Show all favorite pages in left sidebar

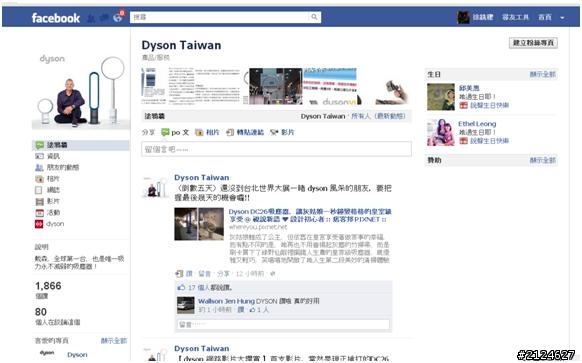(x=114, y=341)
